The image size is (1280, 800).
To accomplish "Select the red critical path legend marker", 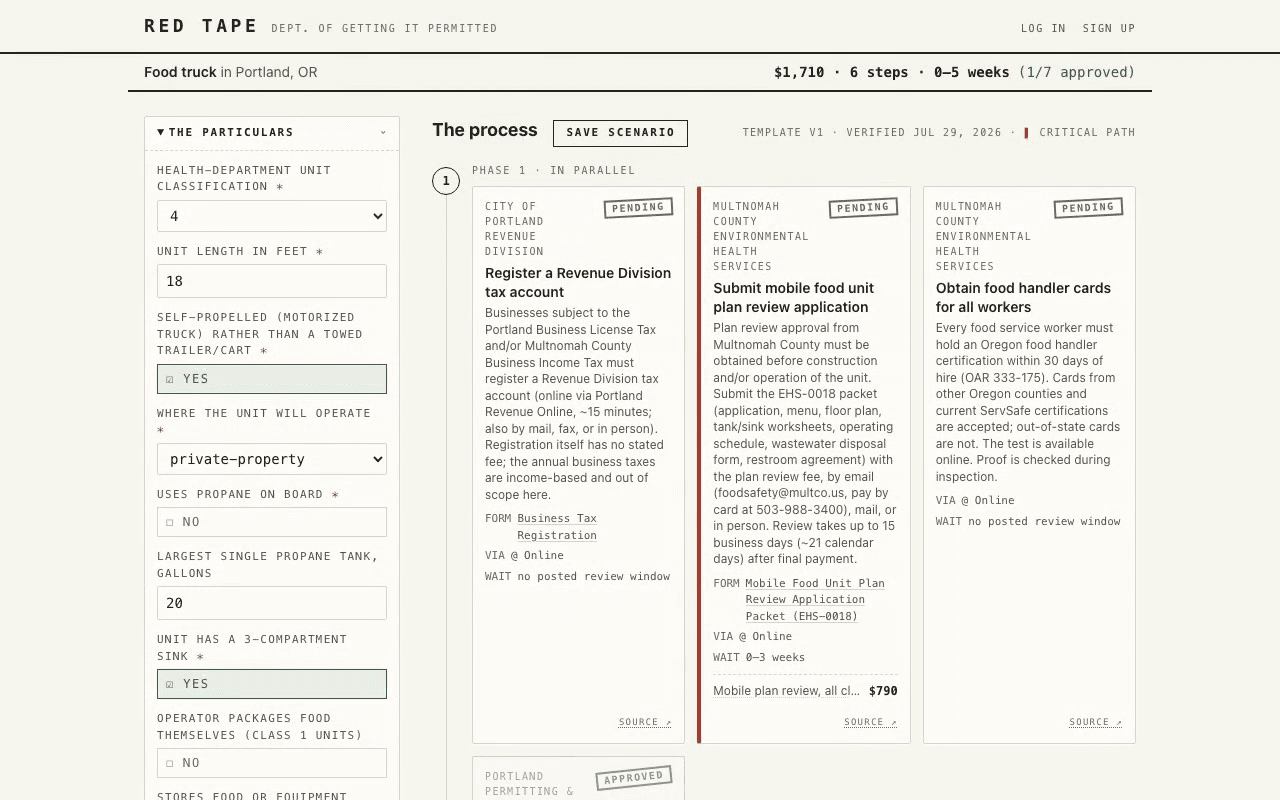I will coord(1026,133).
